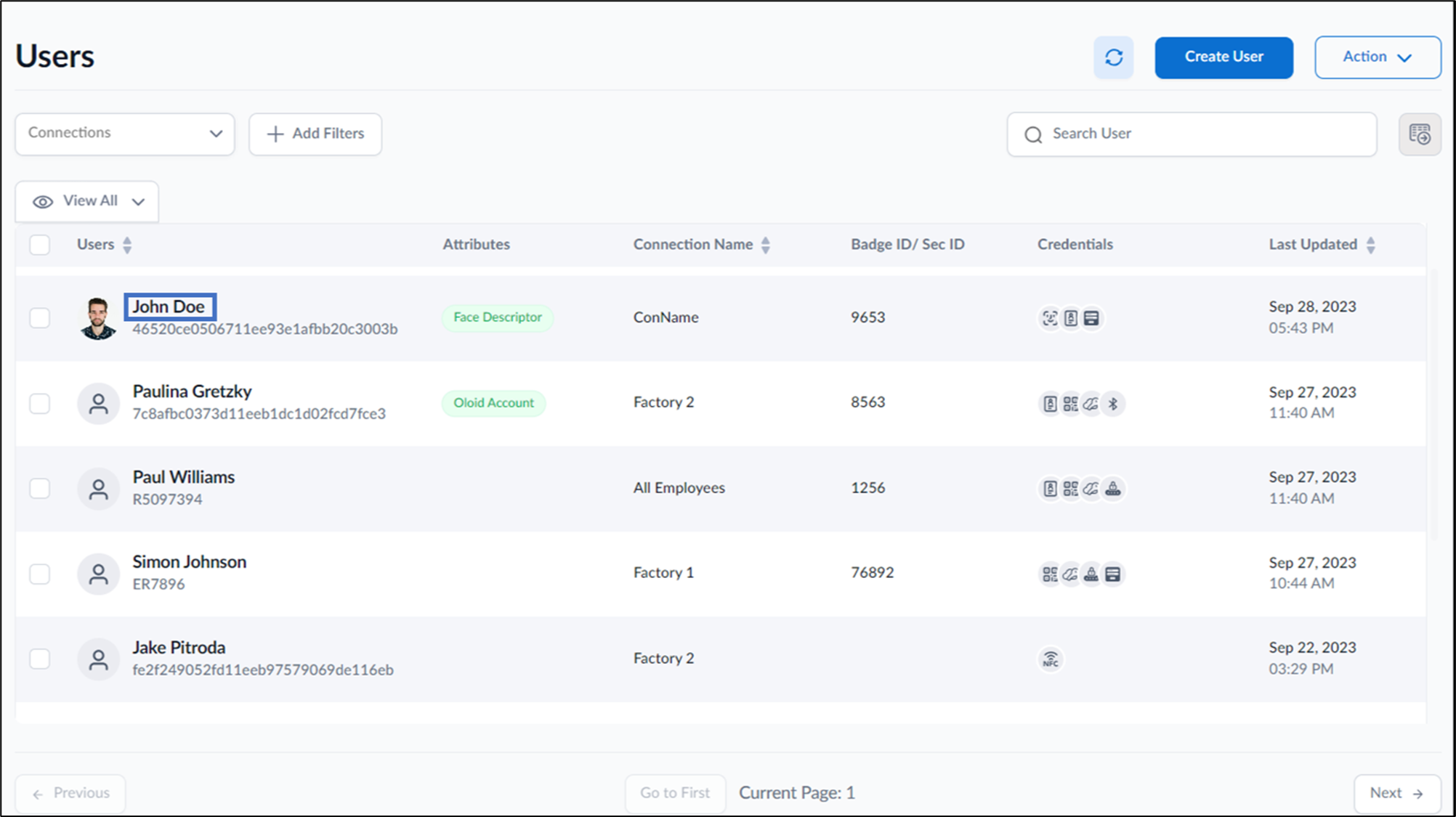Click the Add Filters button
Image resolution: width=1456 pixels, height=817 pixels.
pos(315,134)
